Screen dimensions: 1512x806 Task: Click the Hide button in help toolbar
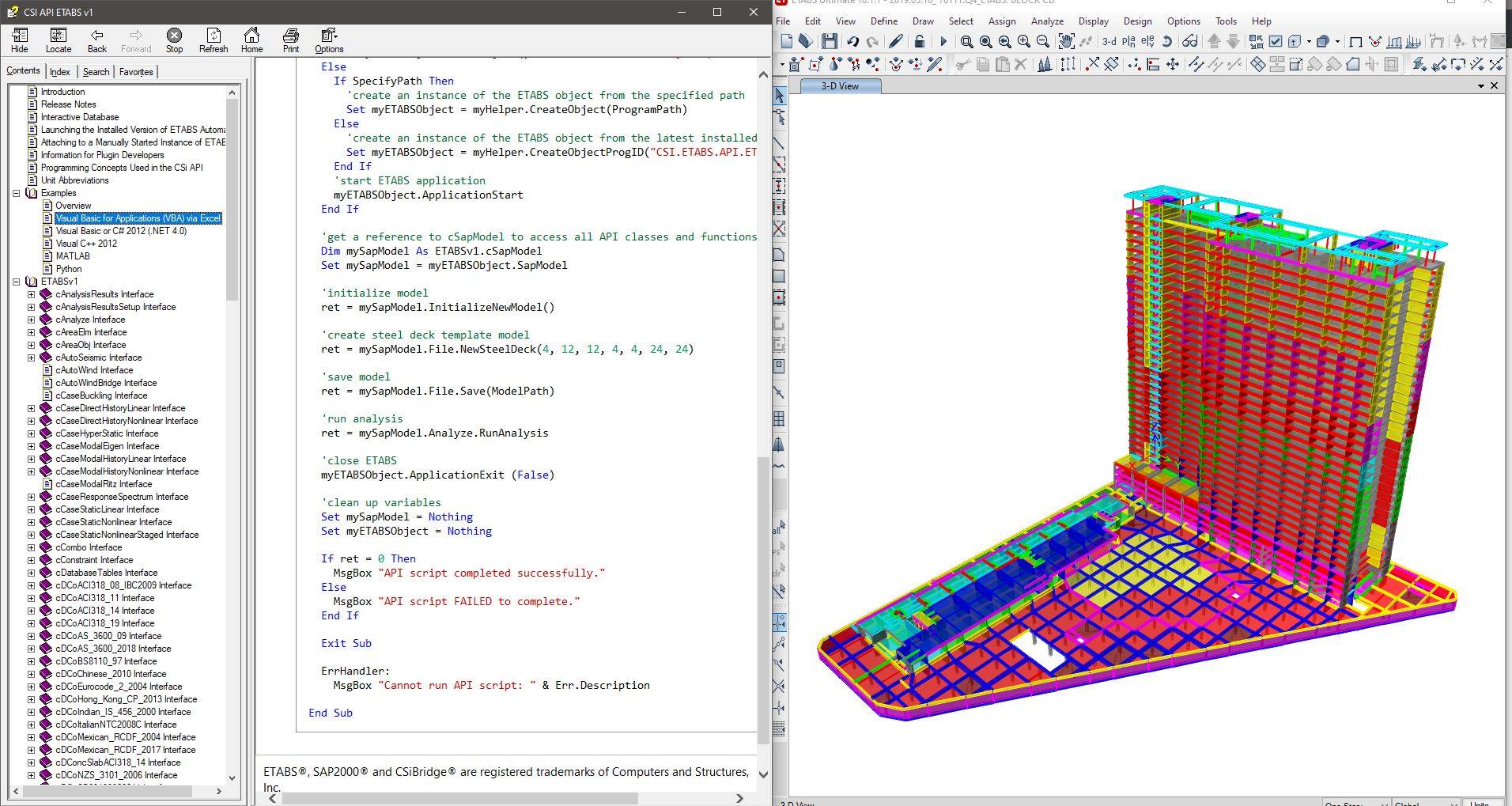pos(20,40)
